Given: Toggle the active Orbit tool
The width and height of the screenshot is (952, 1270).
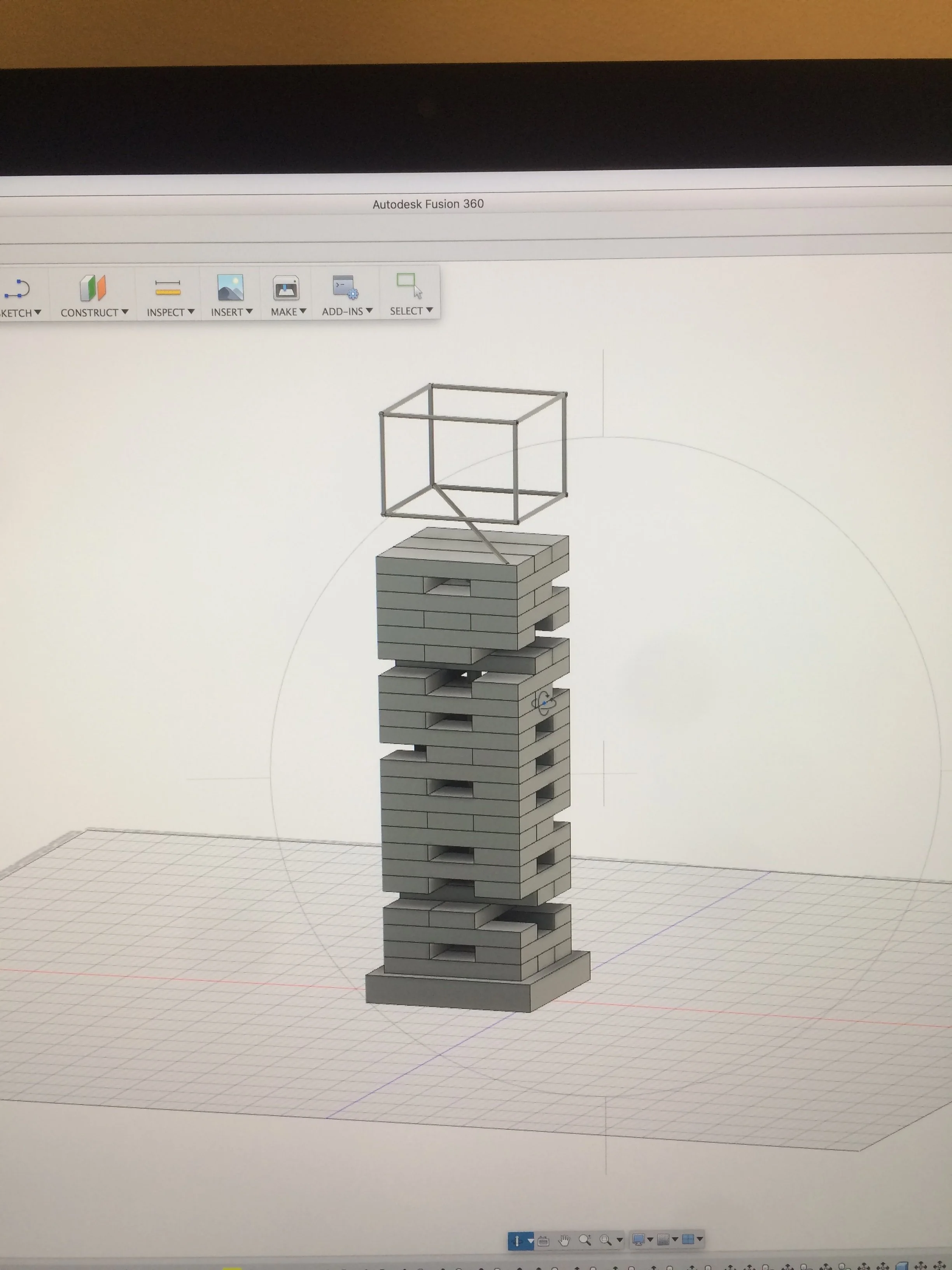Looking at the screenshot, I should [516, 1241].
